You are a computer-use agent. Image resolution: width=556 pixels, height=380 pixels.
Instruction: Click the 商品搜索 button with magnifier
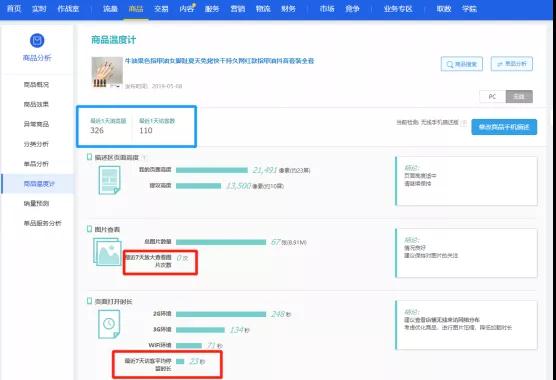(462, 64)
